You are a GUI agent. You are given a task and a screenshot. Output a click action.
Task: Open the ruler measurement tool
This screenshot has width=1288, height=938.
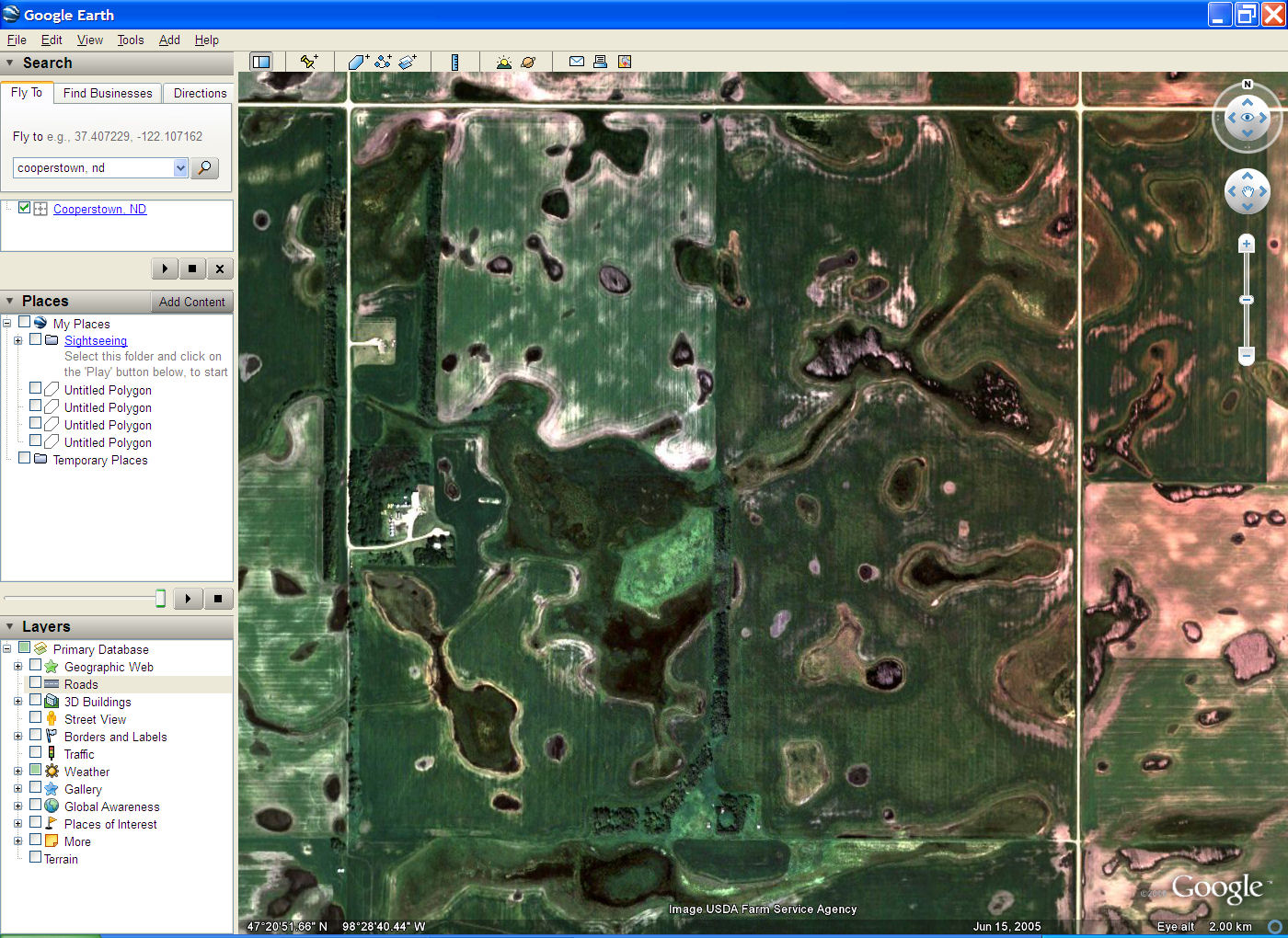(x=454, y=62)
